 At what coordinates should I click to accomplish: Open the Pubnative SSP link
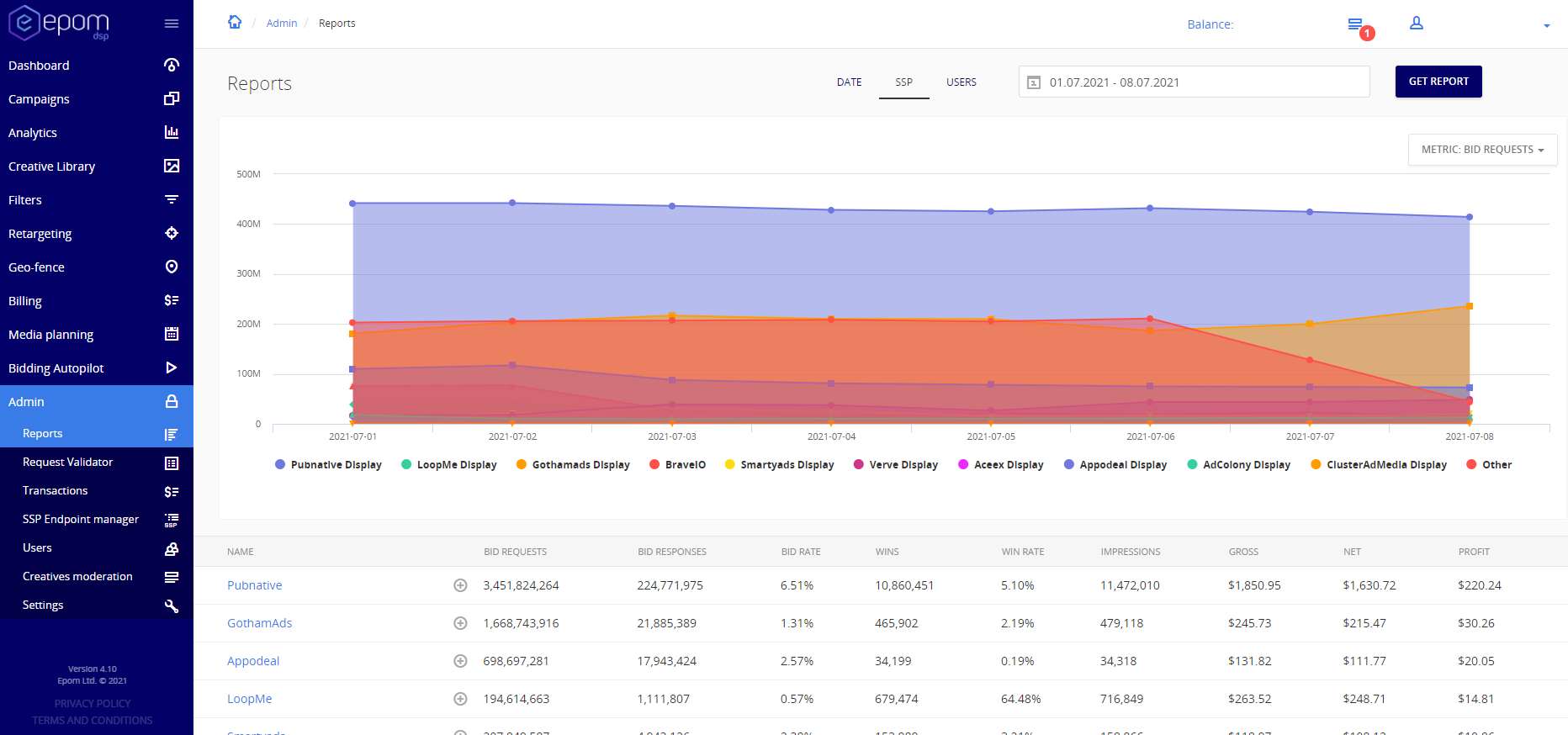254,585
